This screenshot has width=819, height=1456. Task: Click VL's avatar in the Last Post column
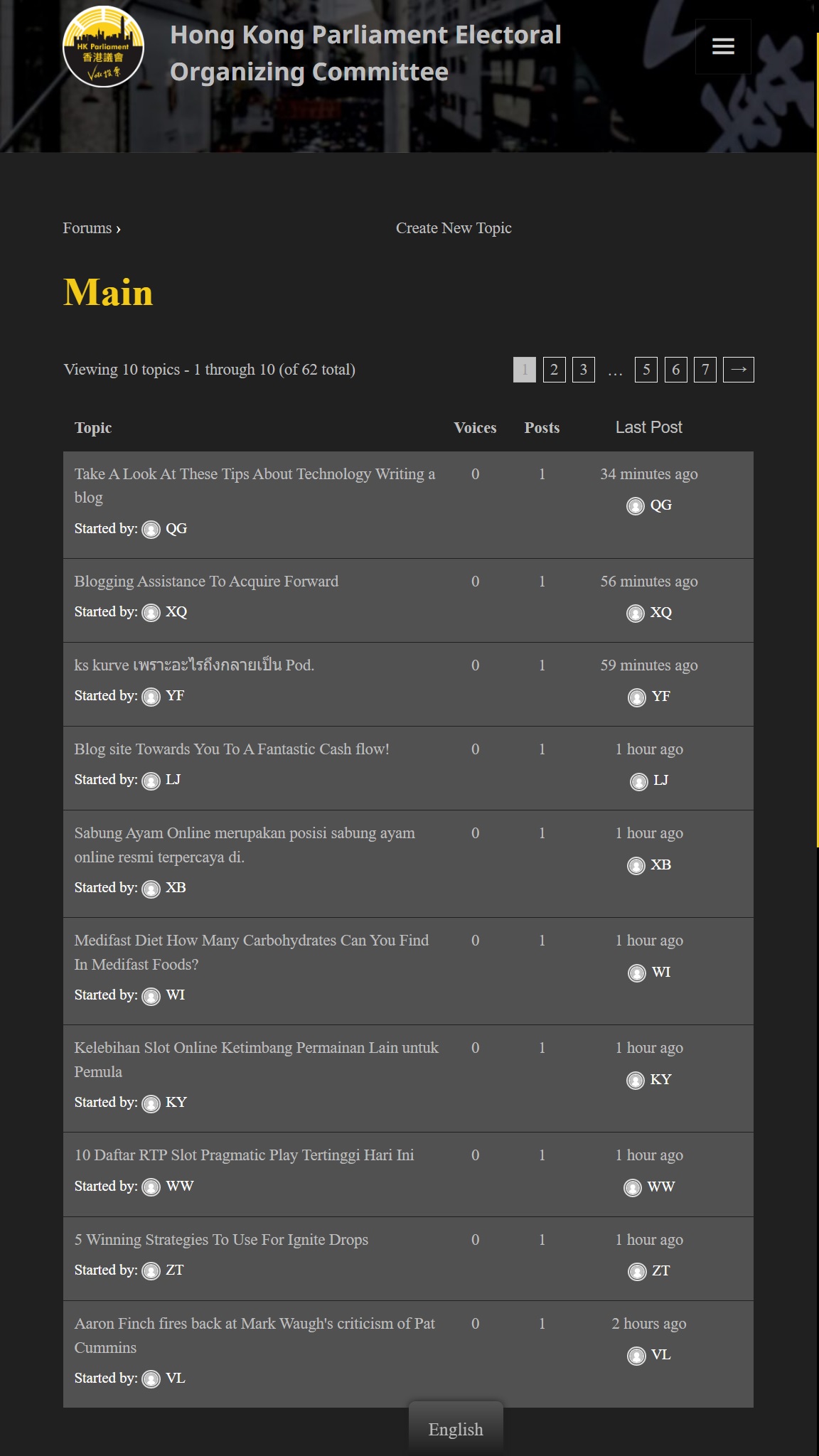[x=636, y=1356]
